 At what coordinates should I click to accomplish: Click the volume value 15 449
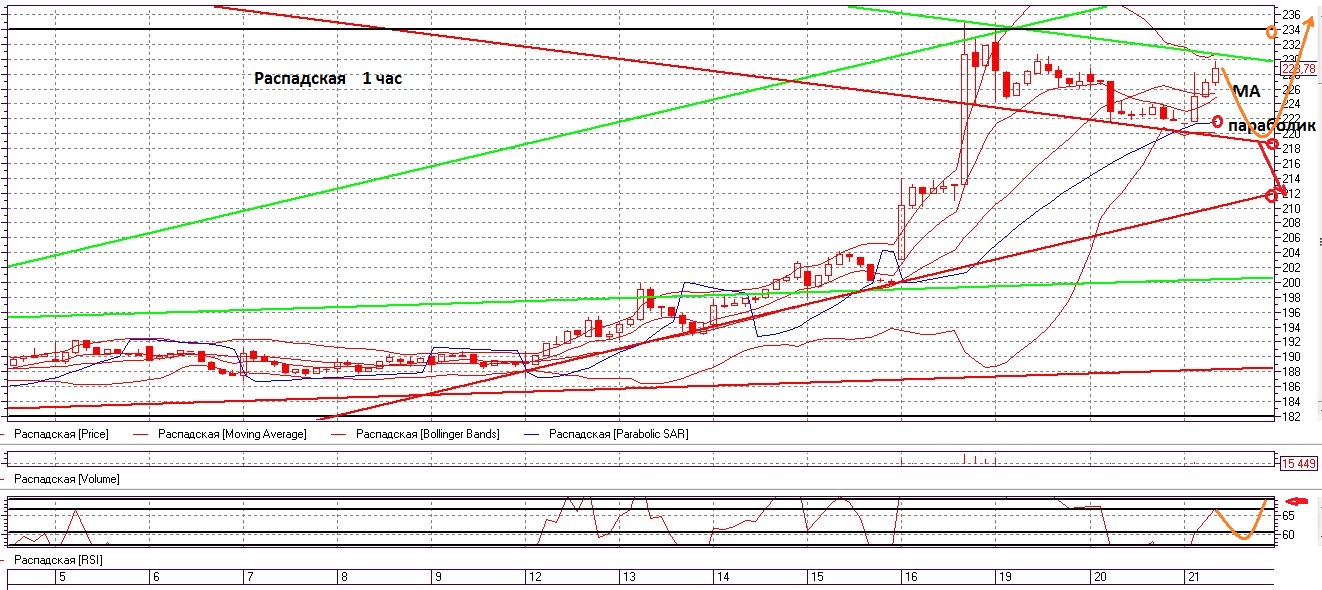point(1297,463)
